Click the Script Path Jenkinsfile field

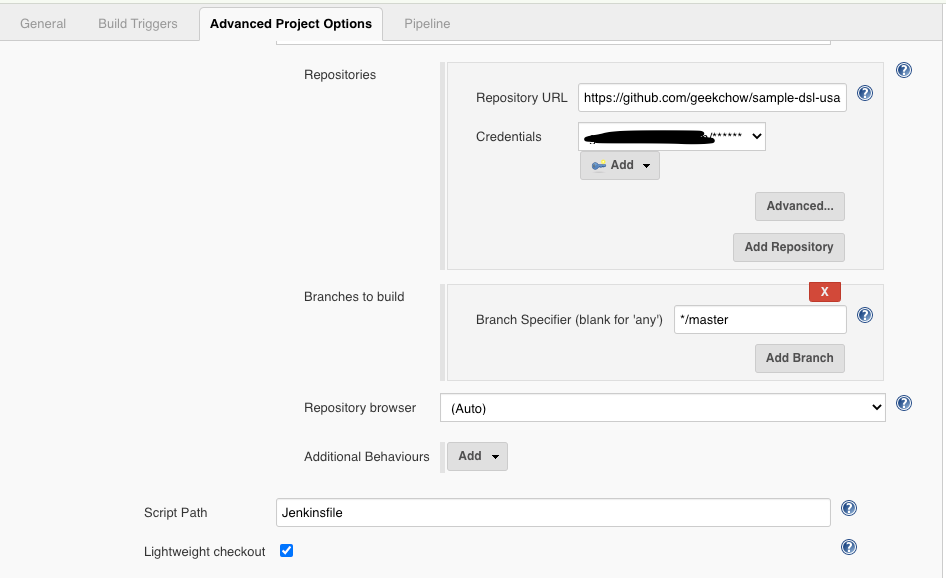pyautogui.click(x=553, y=512)
